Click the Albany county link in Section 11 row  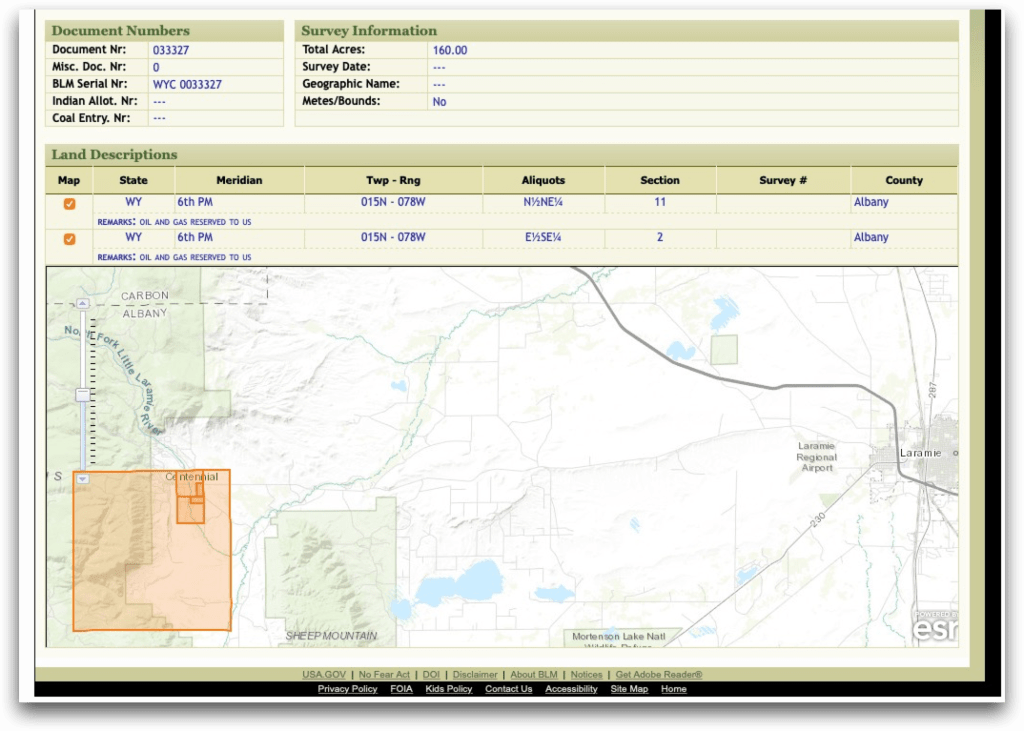click(871, 202)
